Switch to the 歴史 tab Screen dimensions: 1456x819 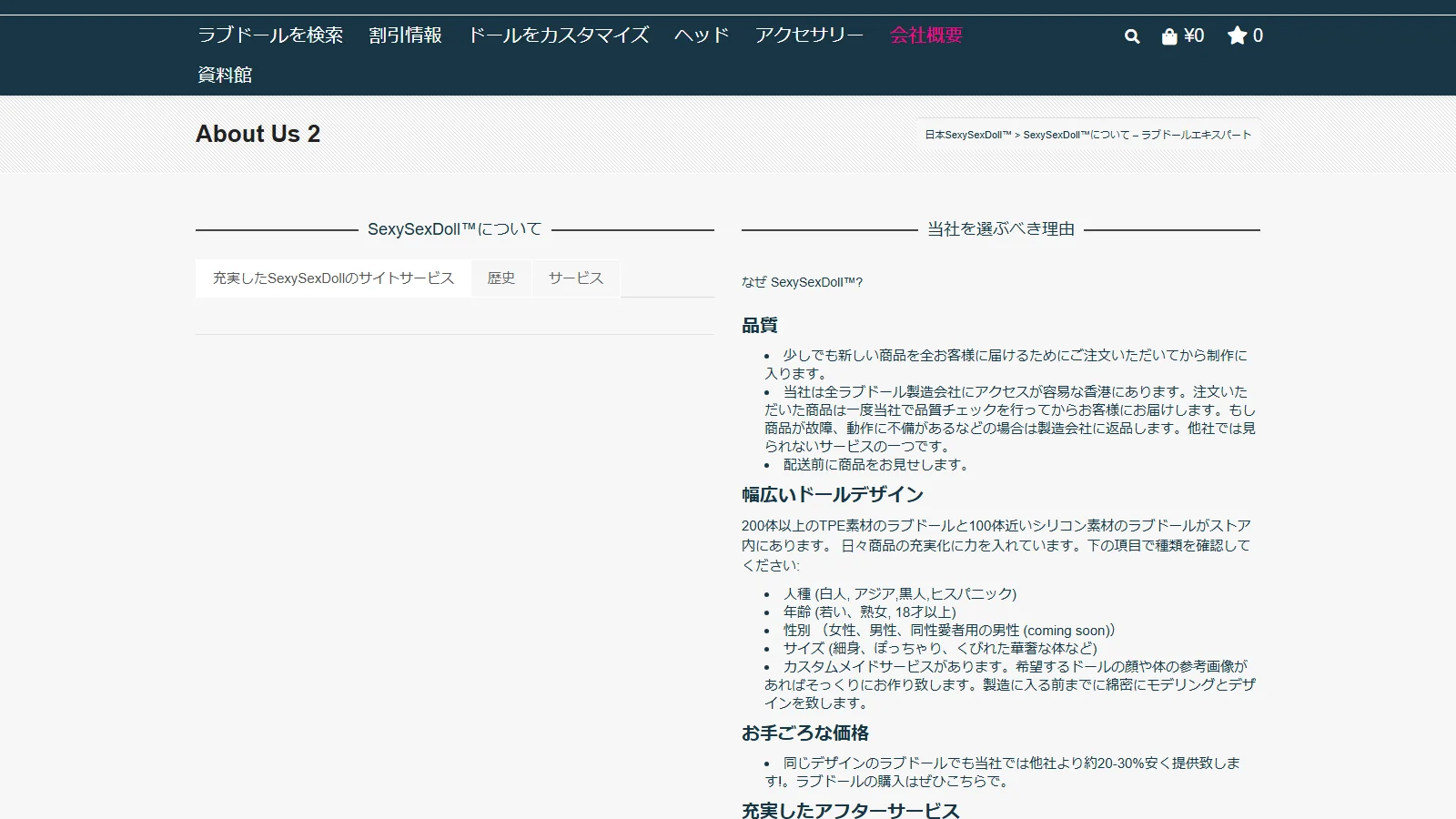click(x=501, y=278)
